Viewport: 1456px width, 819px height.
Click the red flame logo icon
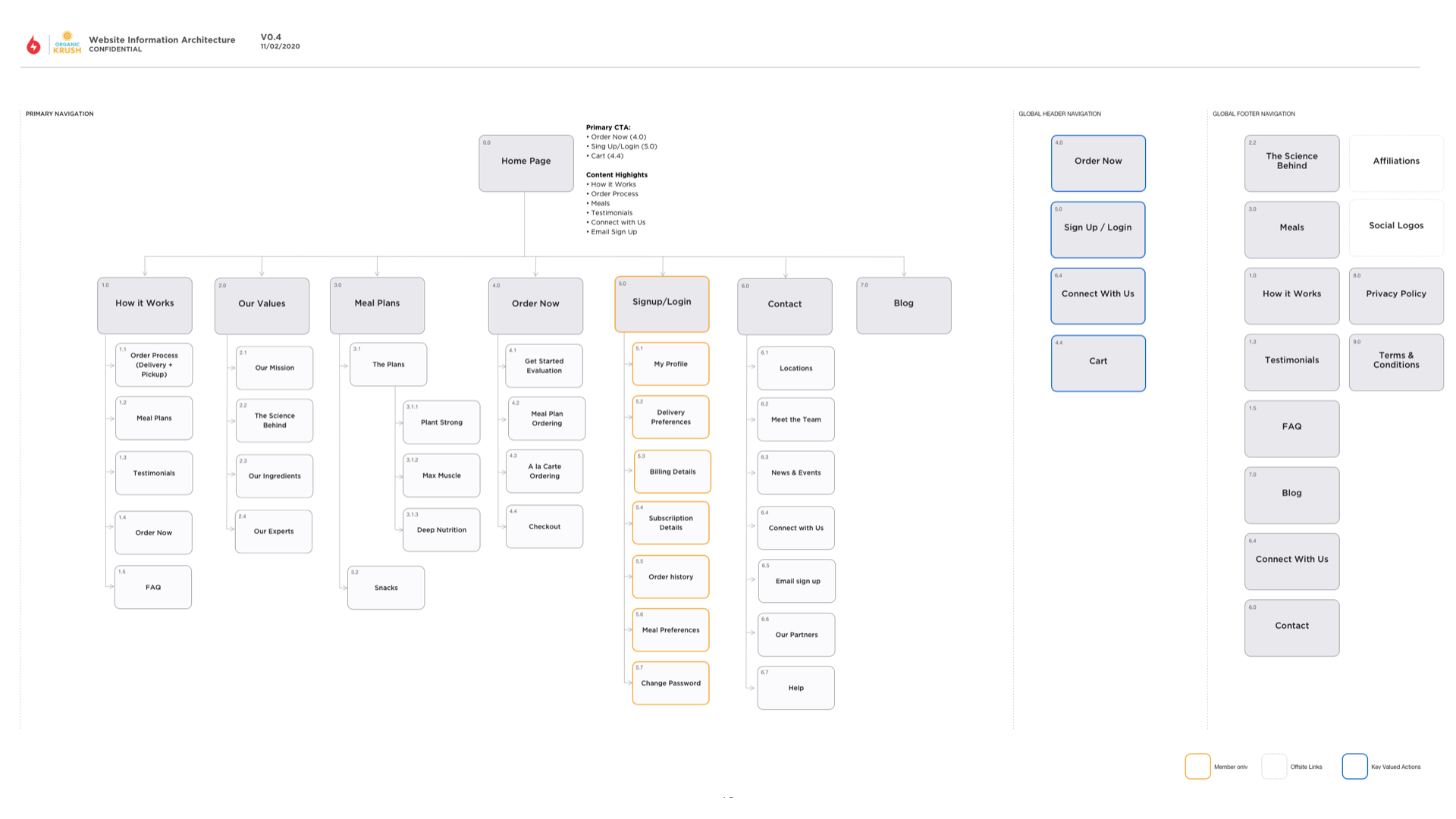click(33, 45)
